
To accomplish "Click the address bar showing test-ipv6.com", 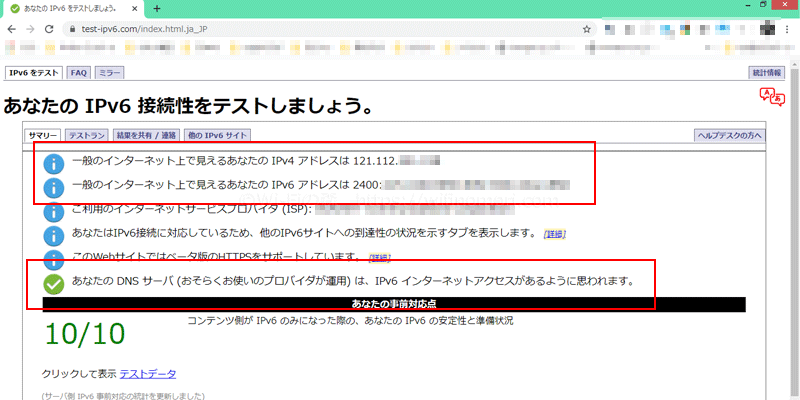I will (327, 29).
